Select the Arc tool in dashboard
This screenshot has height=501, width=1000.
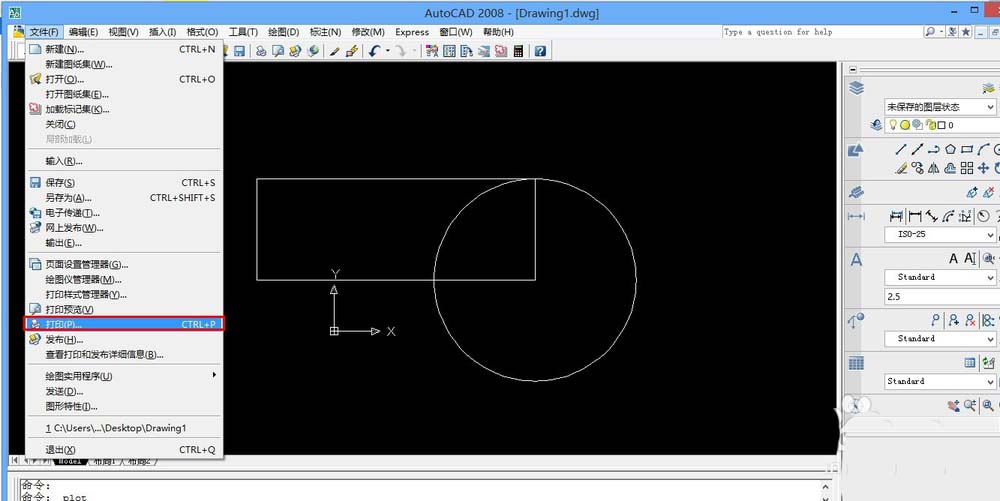coord(983,150)
